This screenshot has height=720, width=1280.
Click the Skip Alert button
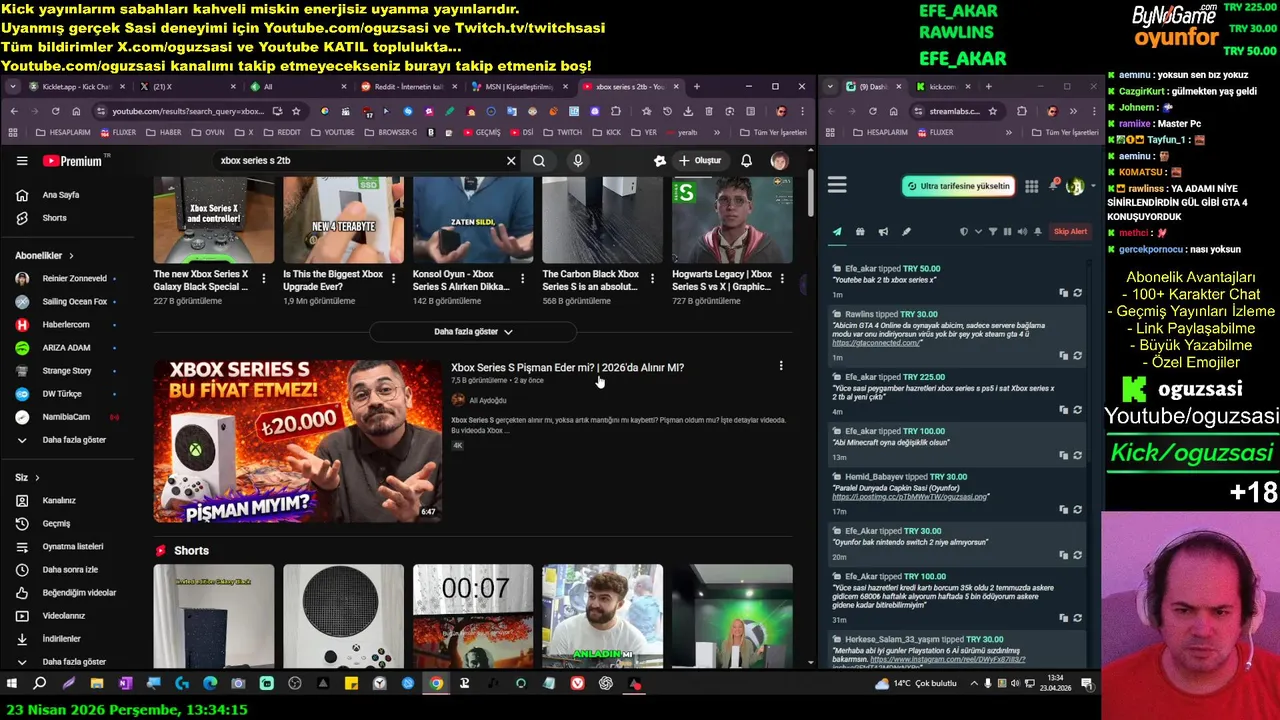1070,232
